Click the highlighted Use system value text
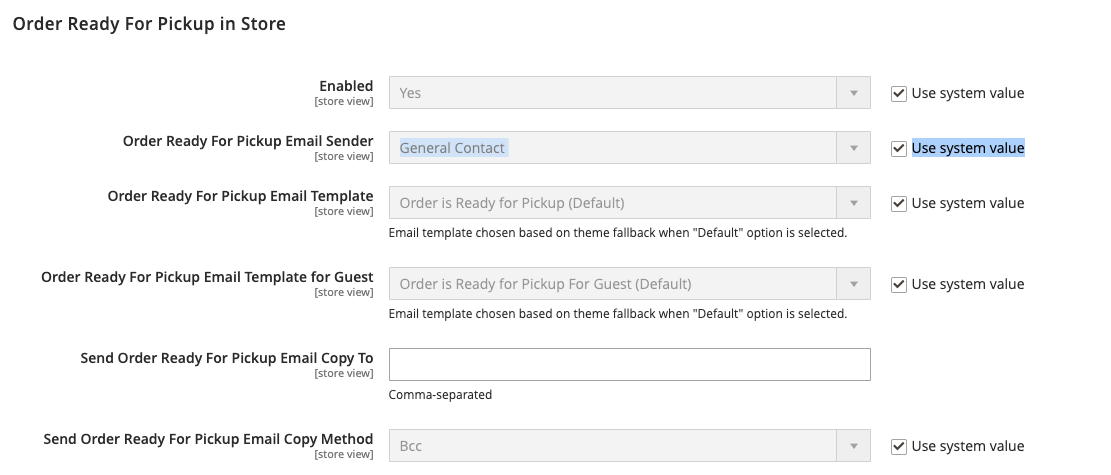 click(x=967, y=148)
